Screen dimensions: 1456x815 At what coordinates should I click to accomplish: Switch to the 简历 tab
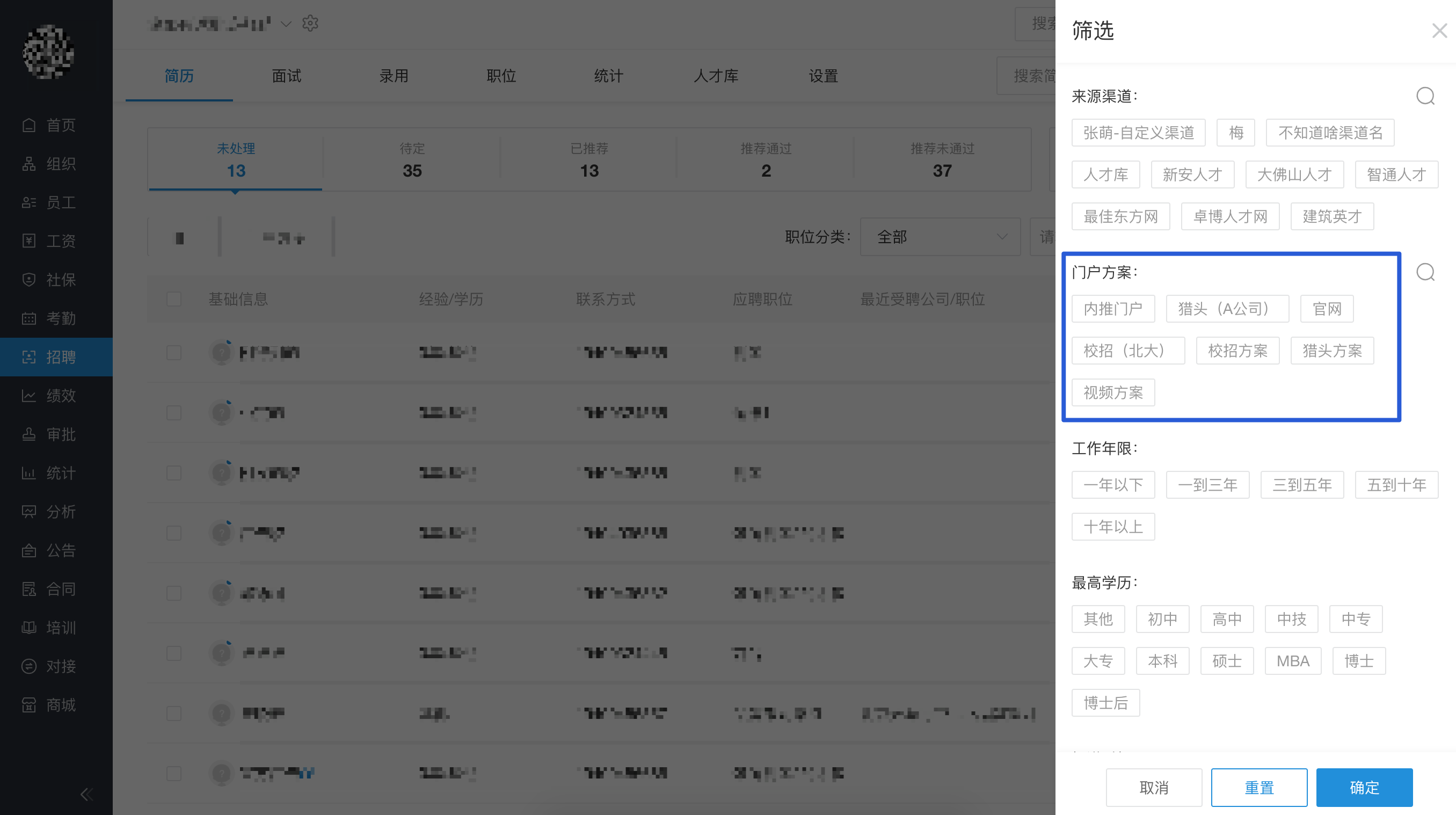(179, 76)
